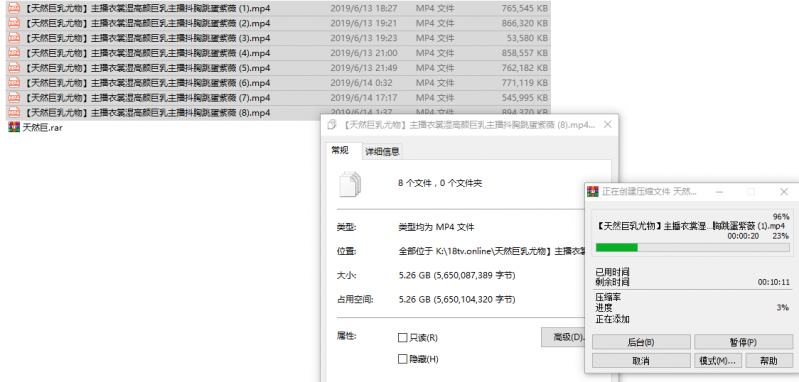Tick the 隐藏(H) hidden checkbox

[403, 359]
